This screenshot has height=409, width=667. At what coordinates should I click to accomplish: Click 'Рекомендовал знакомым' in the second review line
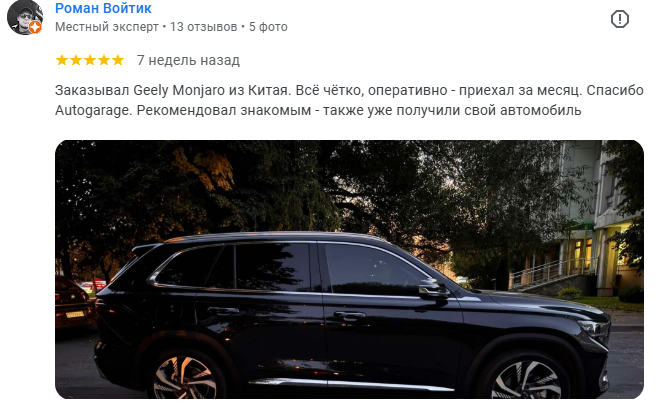point(224,111)
